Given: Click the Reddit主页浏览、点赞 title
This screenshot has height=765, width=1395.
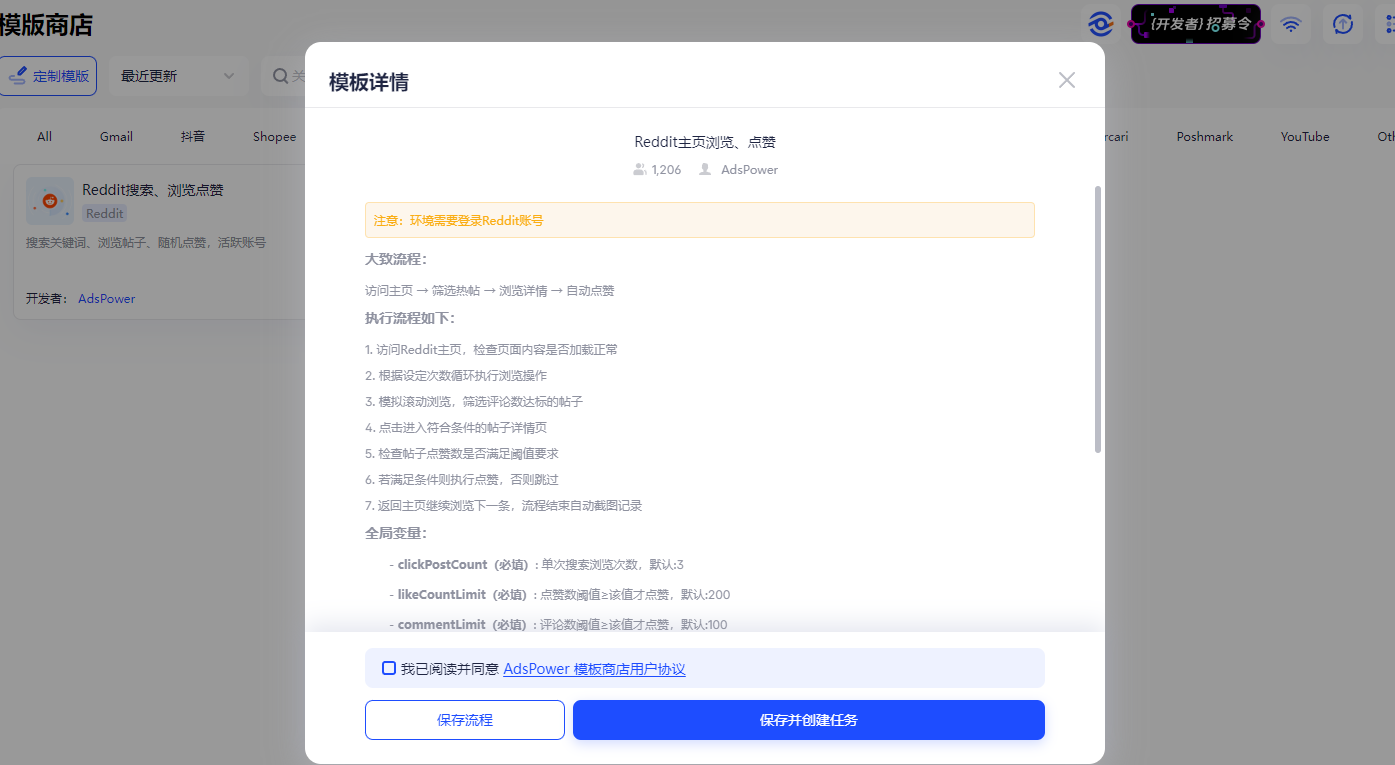Looking at the screenshot, I should point(705,142).
